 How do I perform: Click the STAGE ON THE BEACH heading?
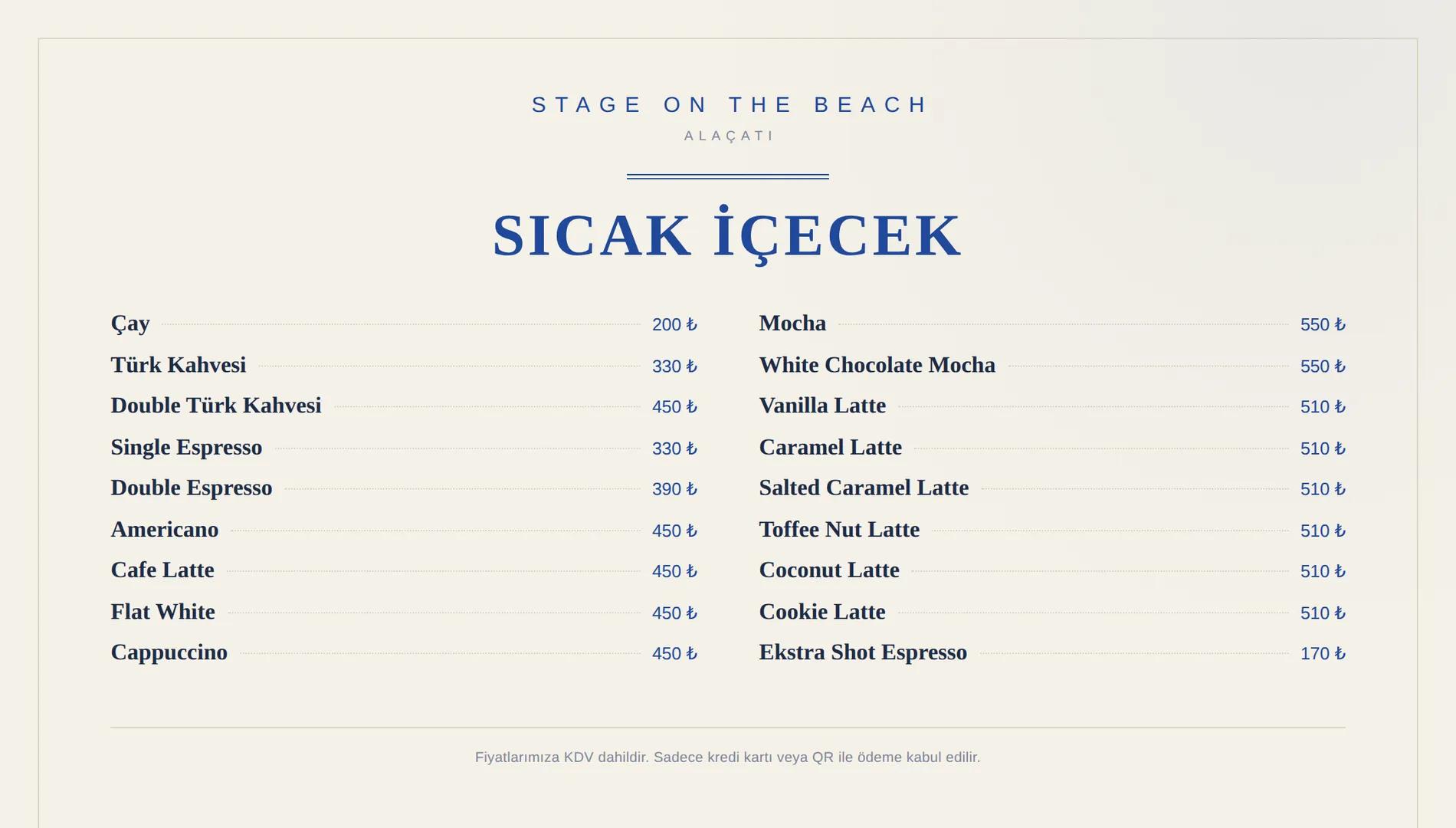(728, 104)
